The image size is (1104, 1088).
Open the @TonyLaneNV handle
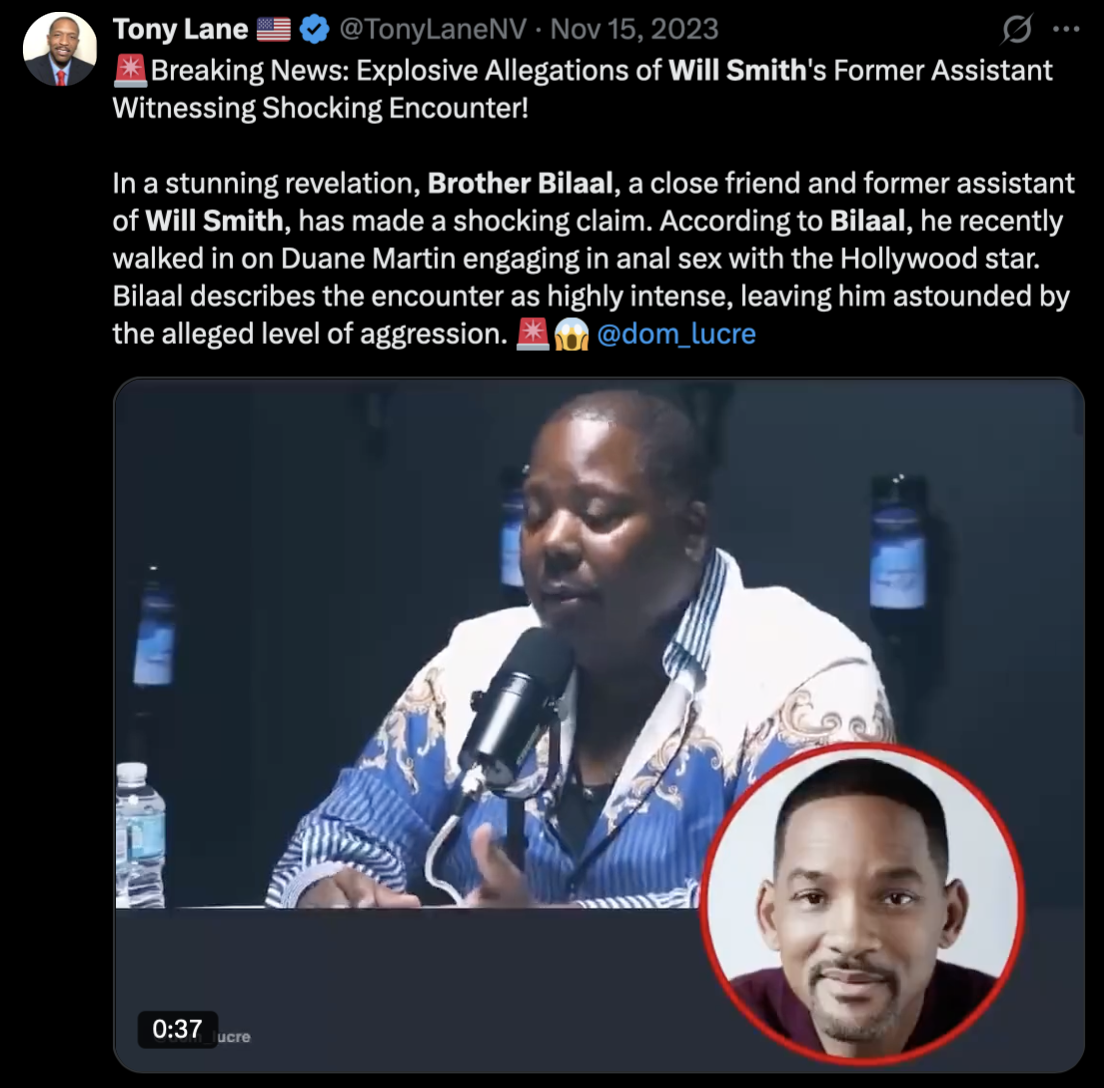(x=432, y=30)
